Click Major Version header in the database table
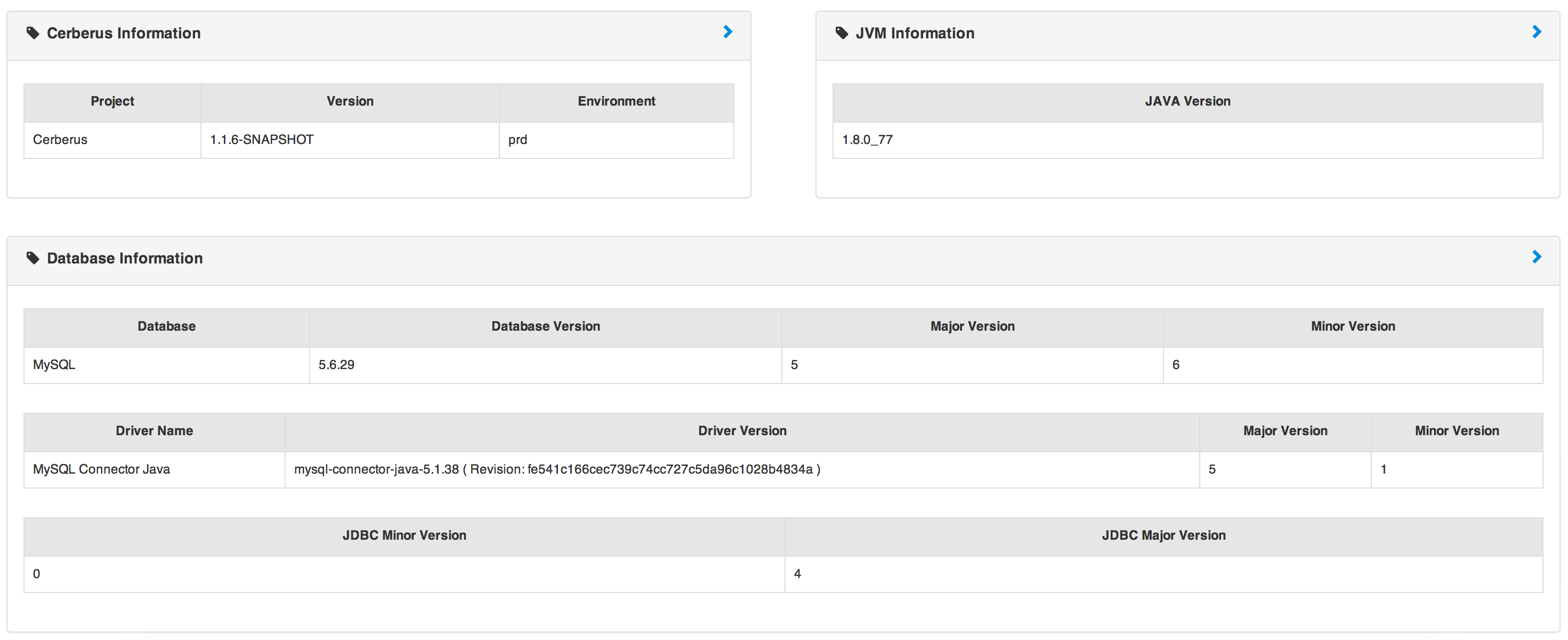This screenshot has width=1568, height=640. click(973, 327)
